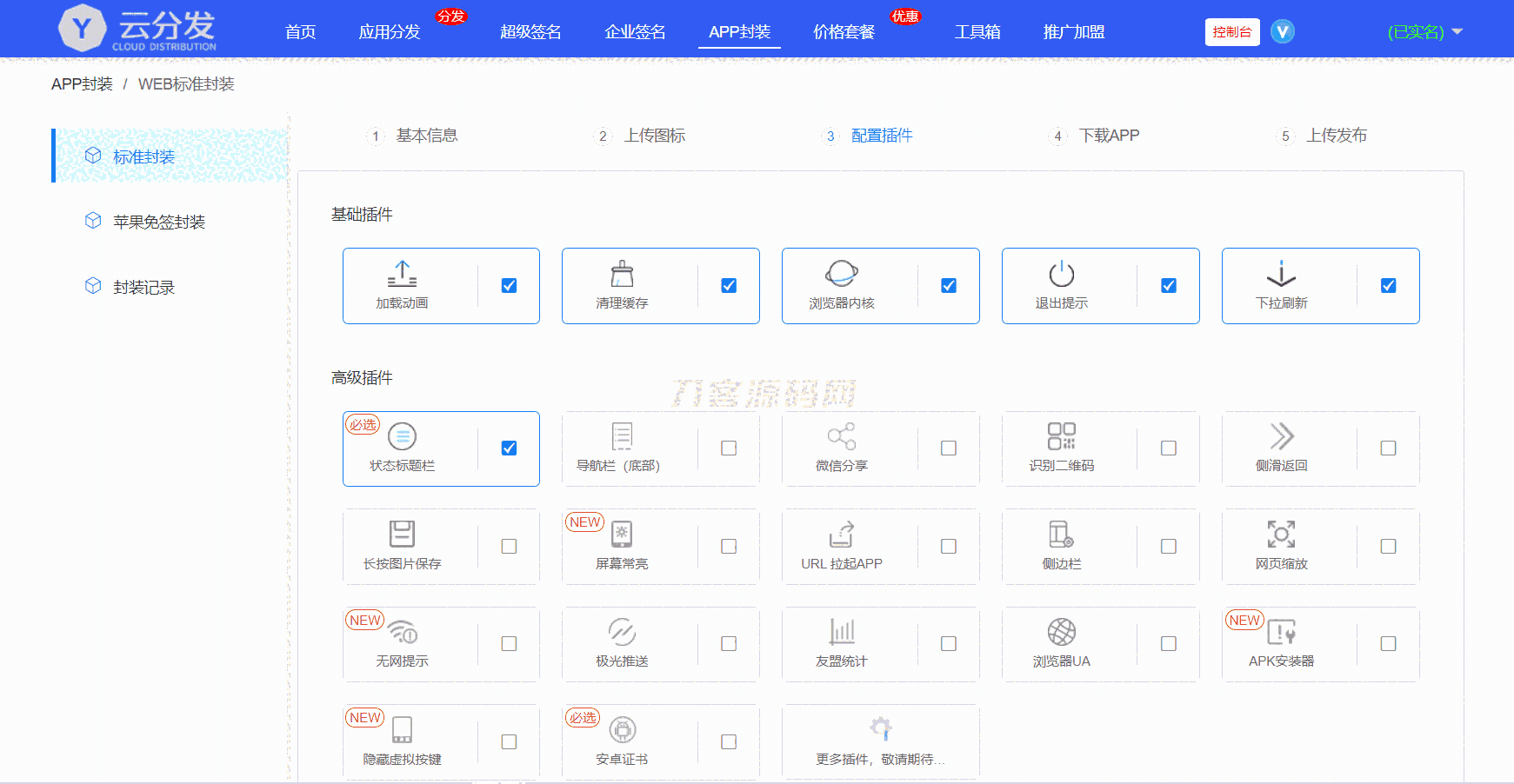Uncheck the 浏览器内核 checkbox
Screen dimensions: 1514x784
tap(949, 285)
